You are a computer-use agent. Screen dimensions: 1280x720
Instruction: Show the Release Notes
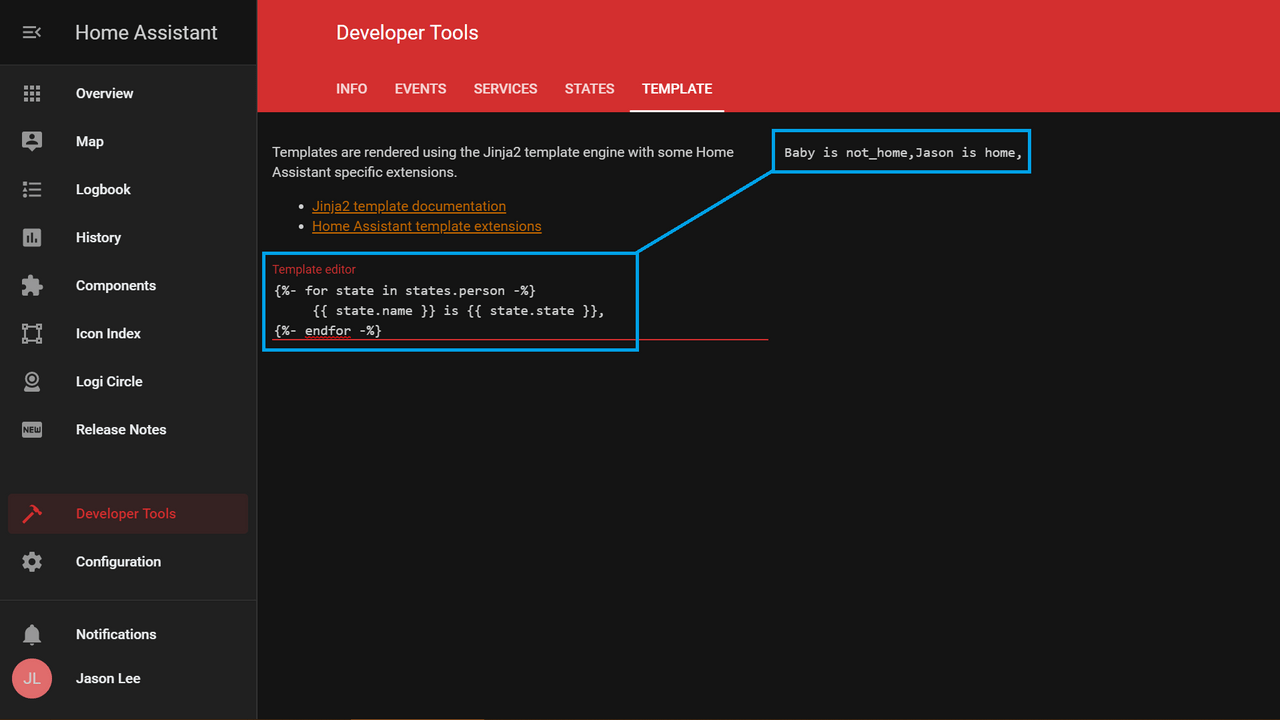(128, 429)
